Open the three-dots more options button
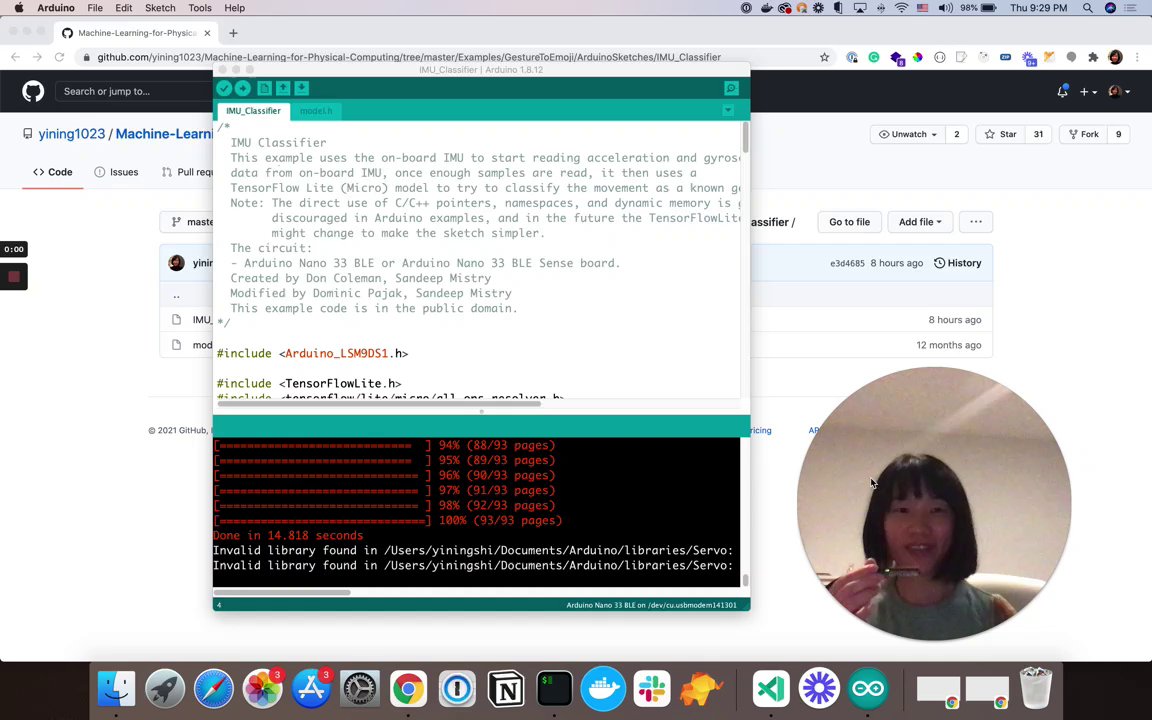Screen dimensions: 1152x720 (976, 222)
